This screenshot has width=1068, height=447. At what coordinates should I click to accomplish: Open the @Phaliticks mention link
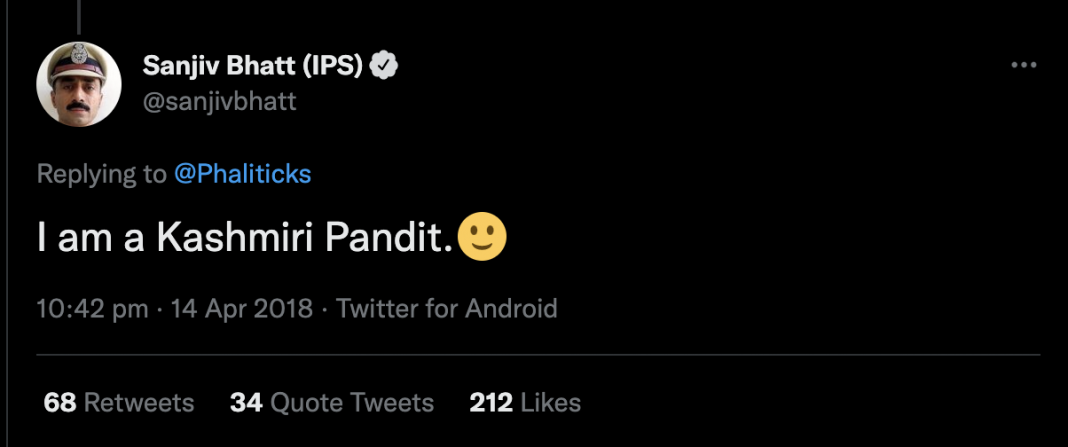(243, 174)
